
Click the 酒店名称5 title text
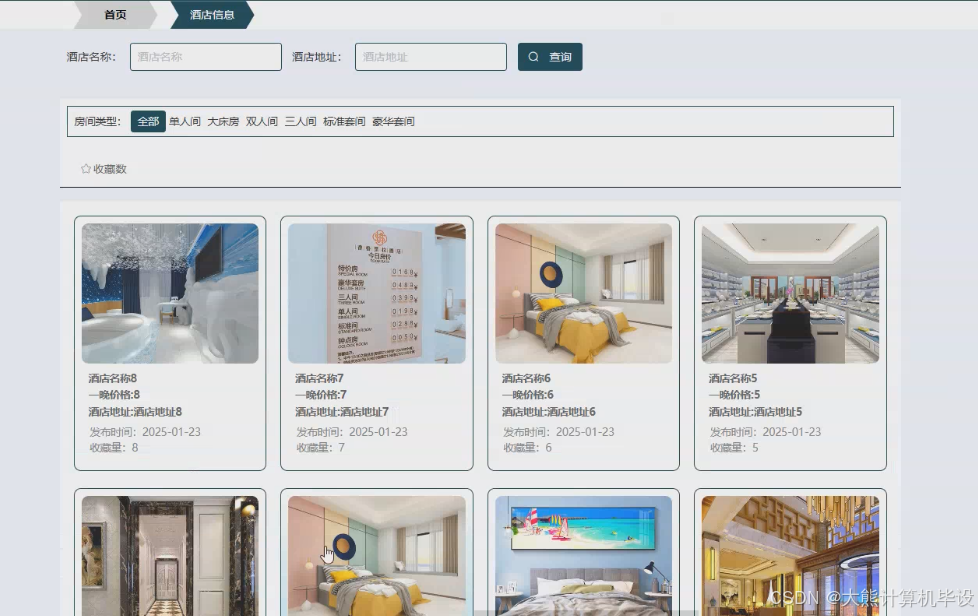coord(733,378)
